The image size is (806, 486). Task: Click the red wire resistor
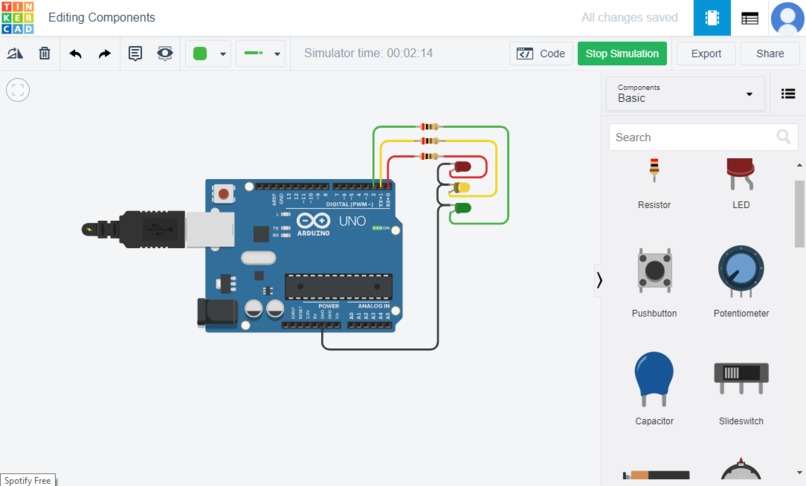tap(430, 156)
